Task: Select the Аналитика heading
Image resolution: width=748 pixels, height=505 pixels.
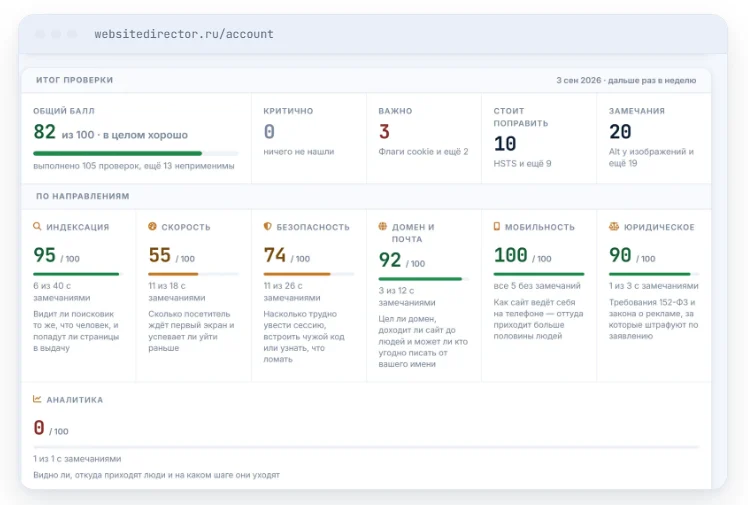Action: 74,400
